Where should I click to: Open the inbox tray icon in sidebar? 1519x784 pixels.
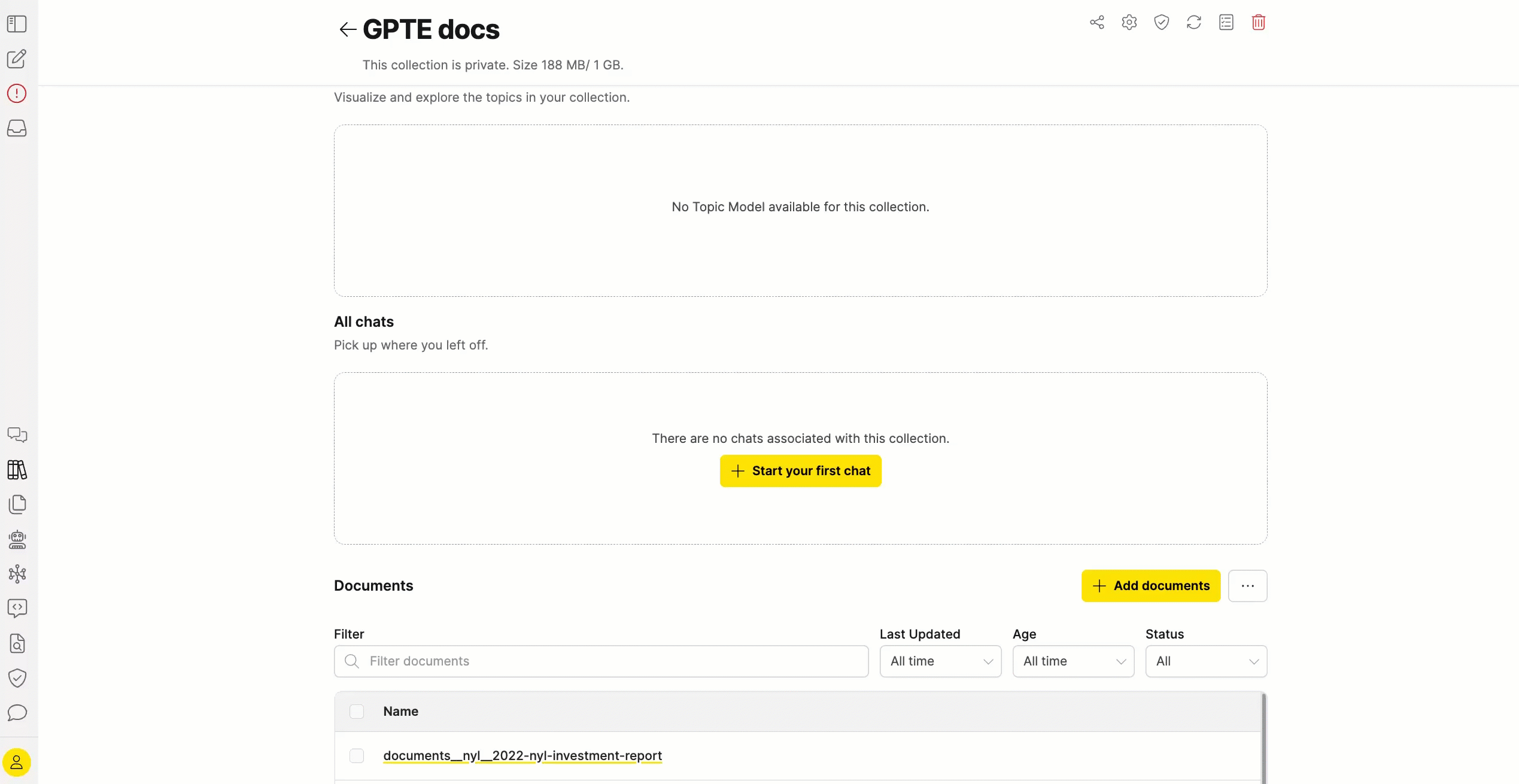pos(17,128)
